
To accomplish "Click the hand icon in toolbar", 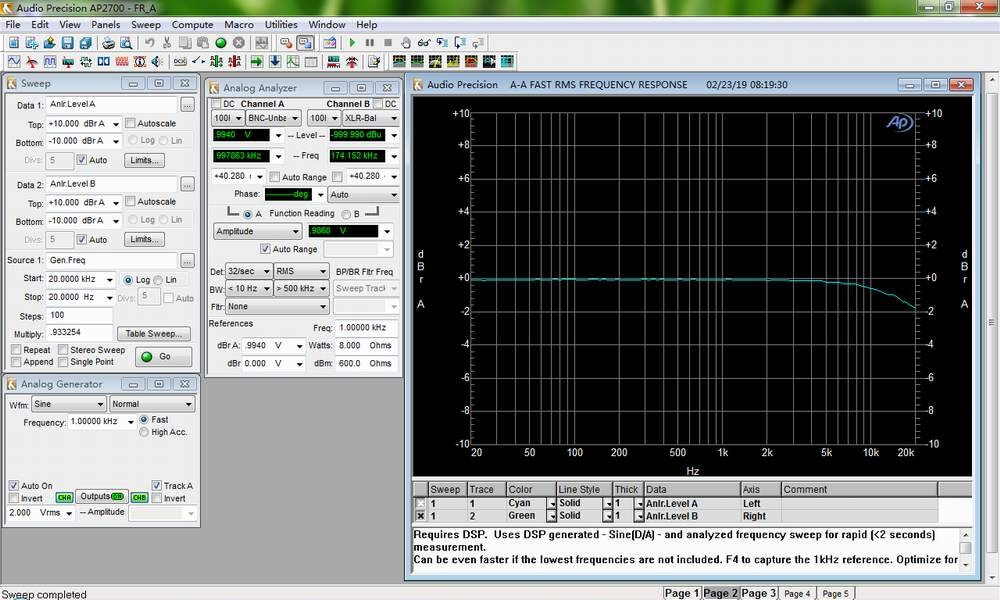I will tap(406, 43).
